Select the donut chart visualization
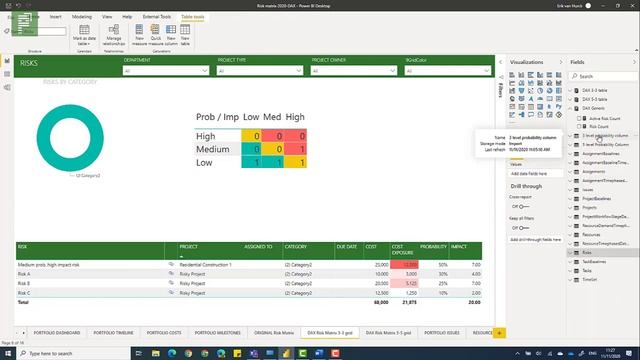This screenshot has height=360, width=640. (549, 91)
